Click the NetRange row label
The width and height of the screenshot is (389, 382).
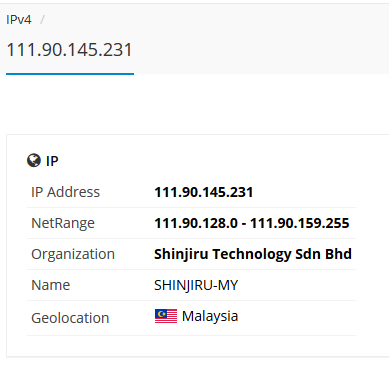pos(63,223)
